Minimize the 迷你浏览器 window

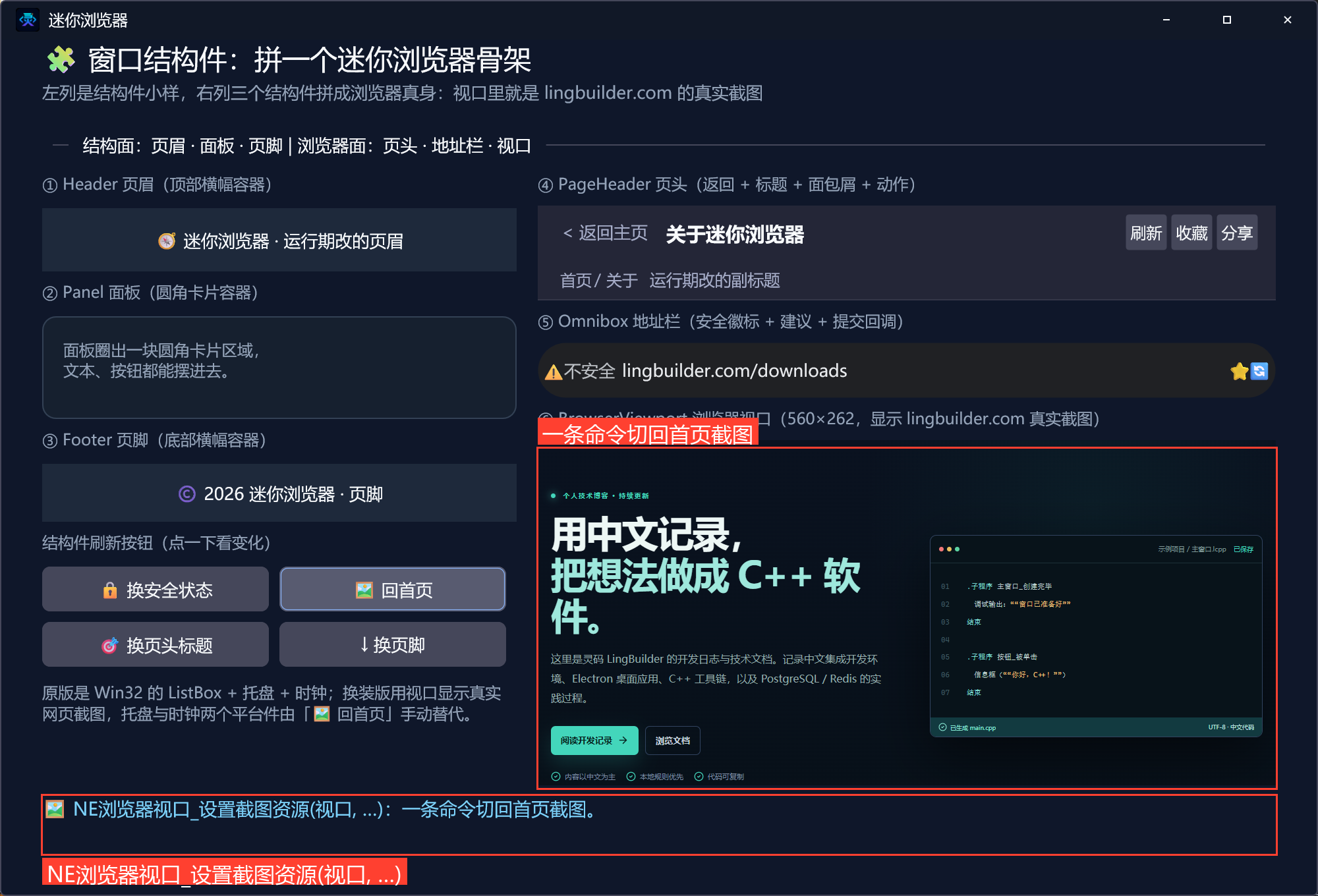[1166, 20]
